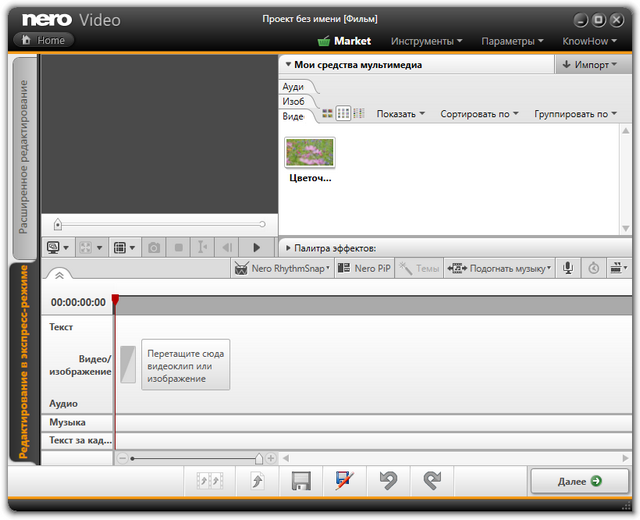Viewport: 640px width, 520px height.
Task: Click timeline zoom-in plus icon
Action: coord(270,458)
